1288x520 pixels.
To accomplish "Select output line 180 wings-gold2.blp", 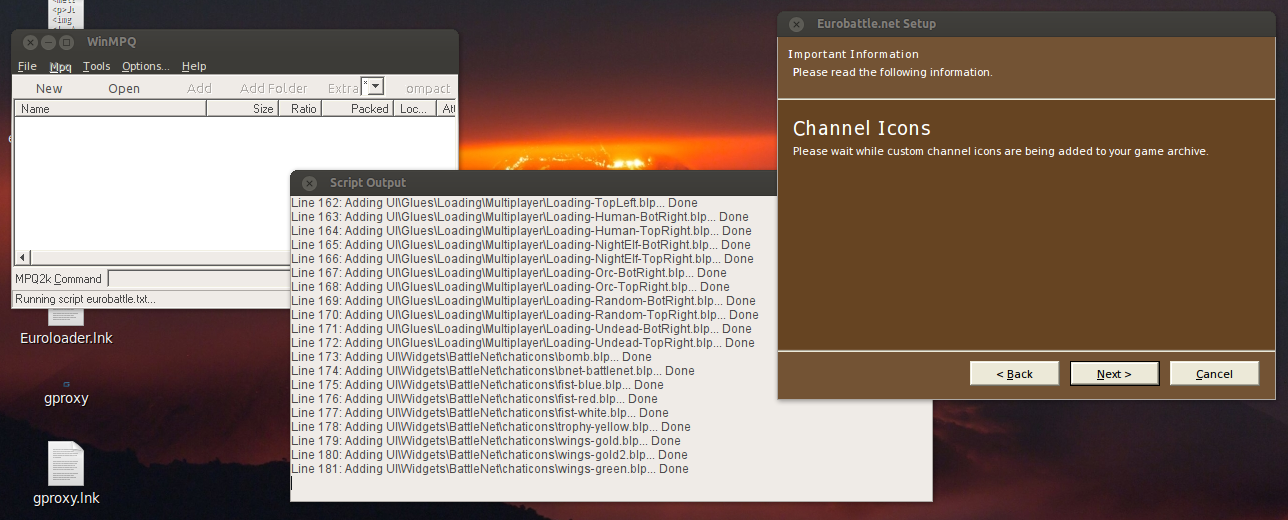I will point(489,455).
